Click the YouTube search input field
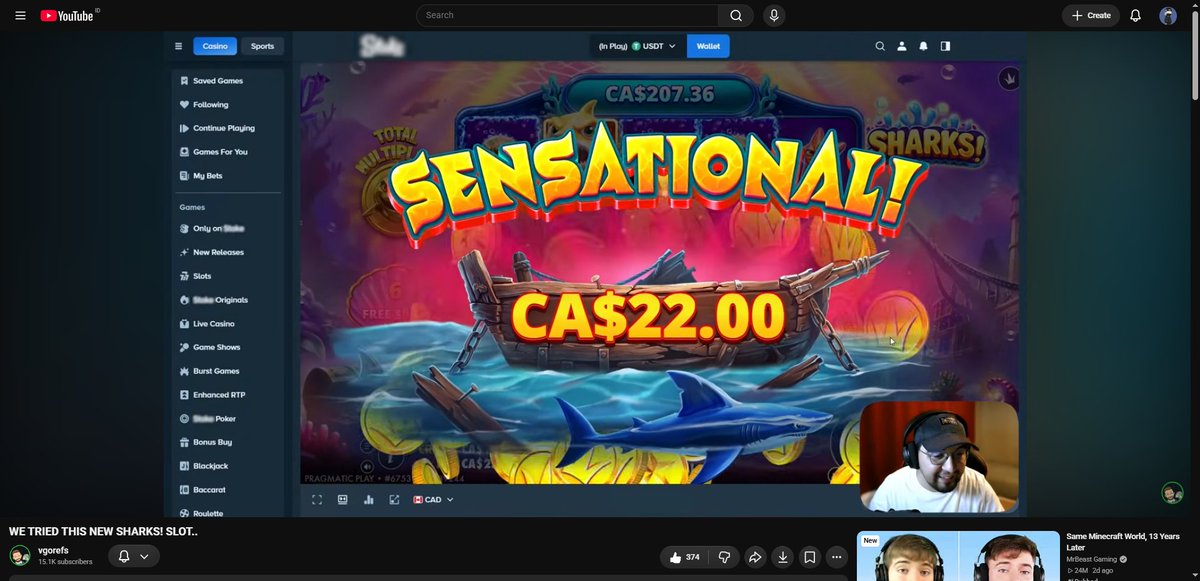This screenshot has width=1200, height=581. click(567, 15)
